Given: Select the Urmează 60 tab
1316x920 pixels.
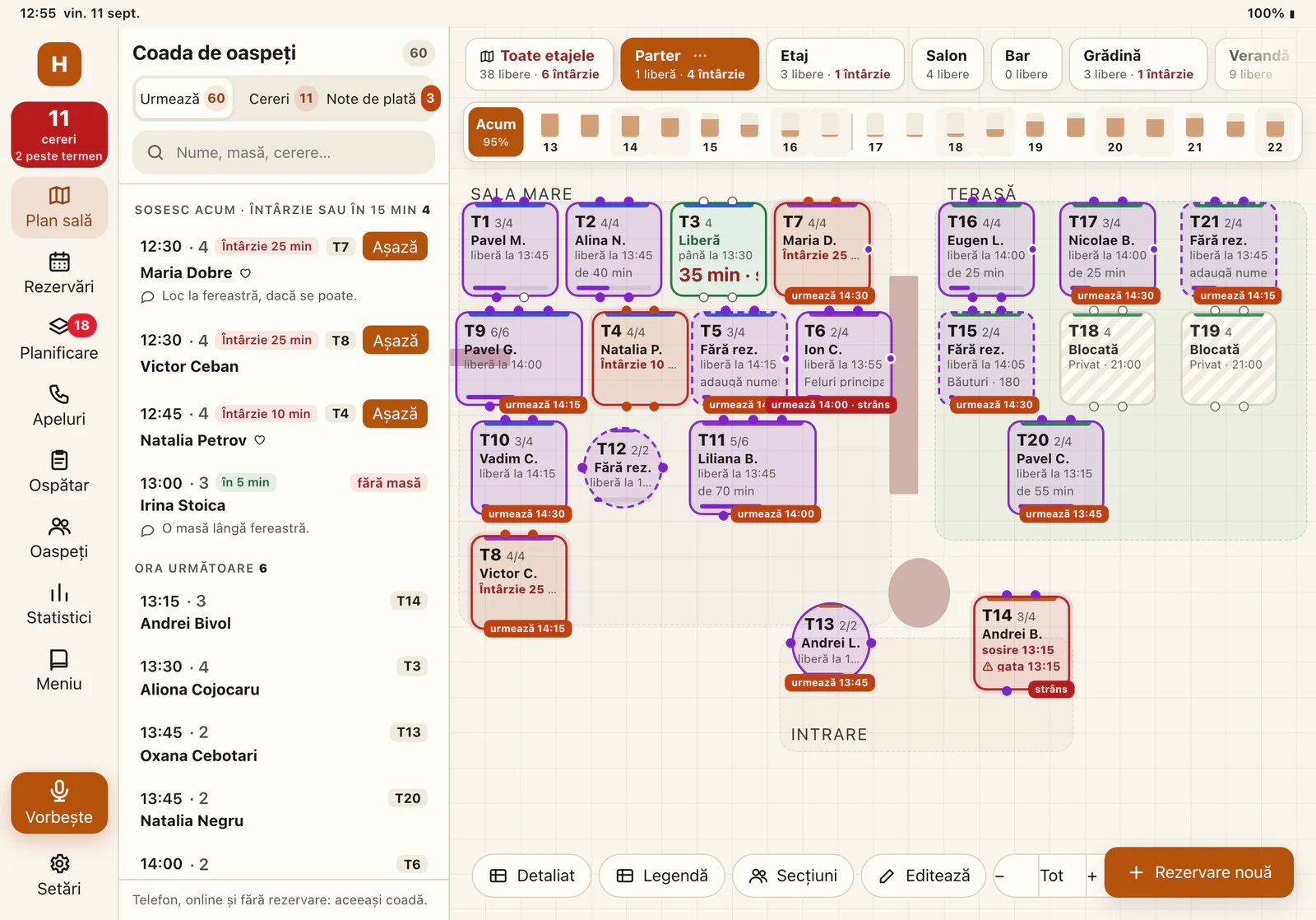Looking at the screenshot, I should 183,99.
